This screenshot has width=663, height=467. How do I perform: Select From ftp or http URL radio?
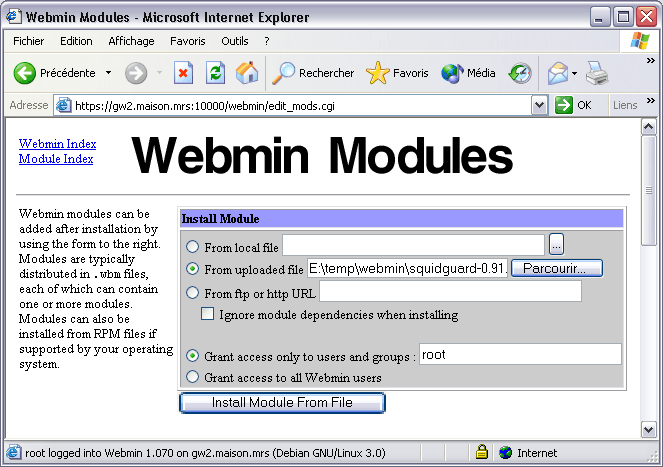tap(192, 292)
